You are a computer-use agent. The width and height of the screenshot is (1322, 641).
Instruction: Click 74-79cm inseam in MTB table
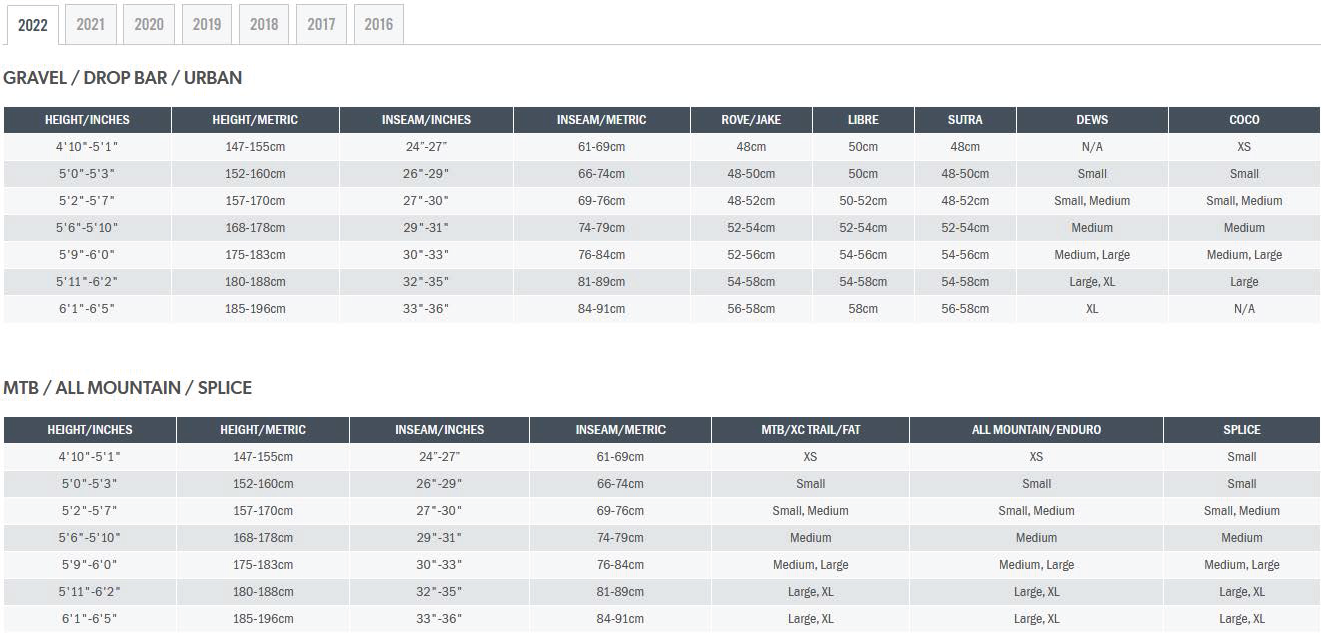point(620,538)
